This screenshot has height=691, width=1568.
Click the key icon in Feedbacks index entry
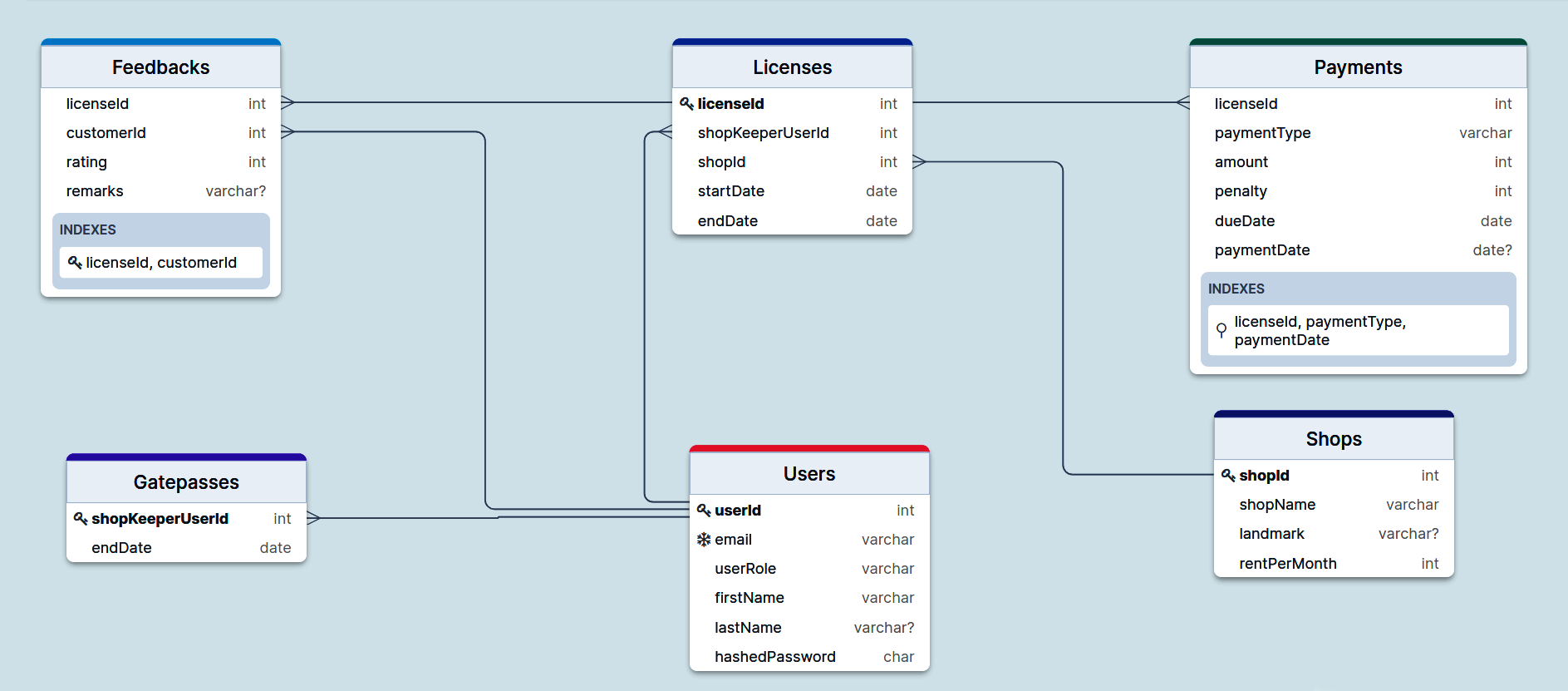[75, 263]
